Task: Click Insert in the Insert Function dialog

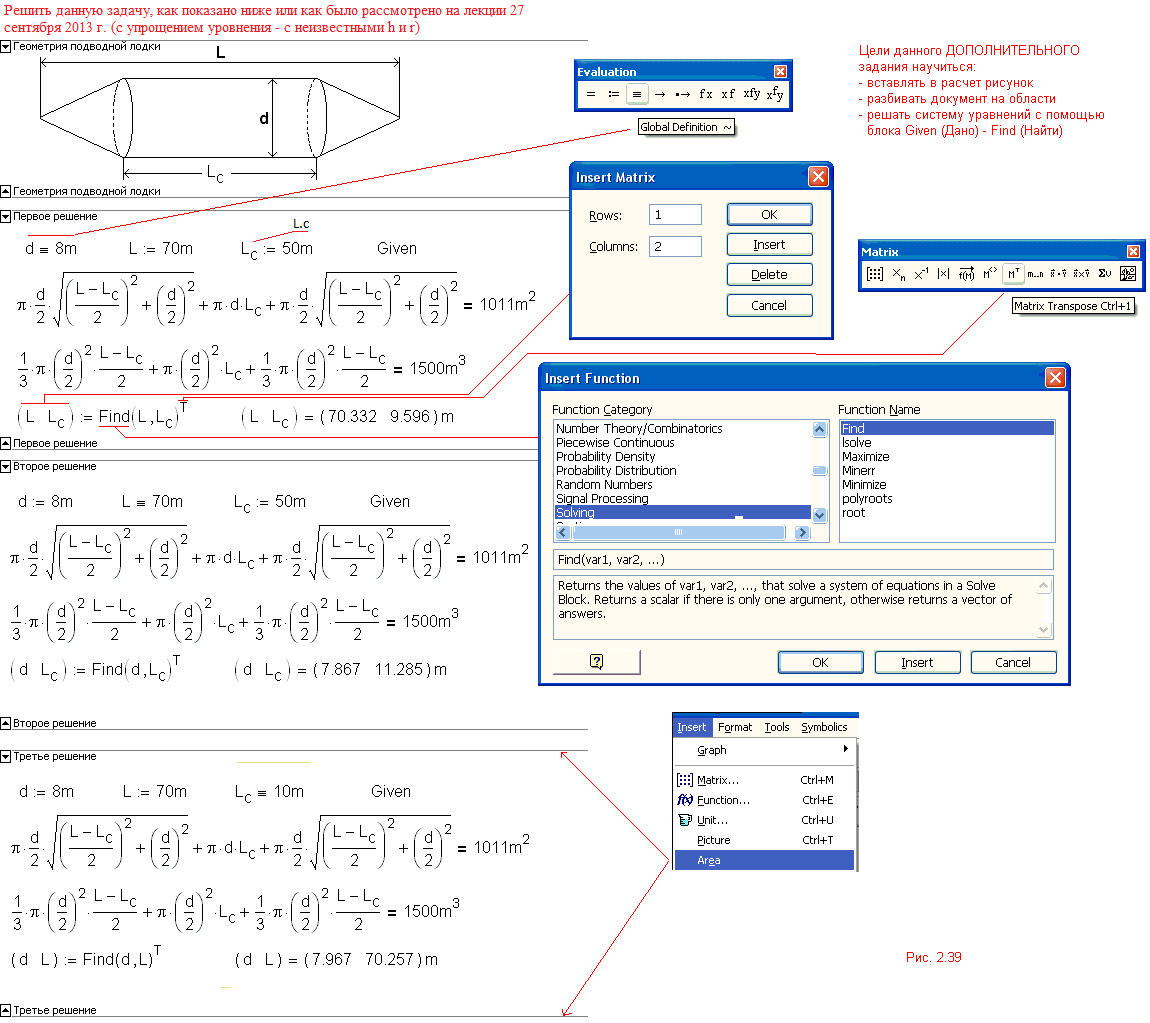Action: pyautogui.click(x=918, y=662)
